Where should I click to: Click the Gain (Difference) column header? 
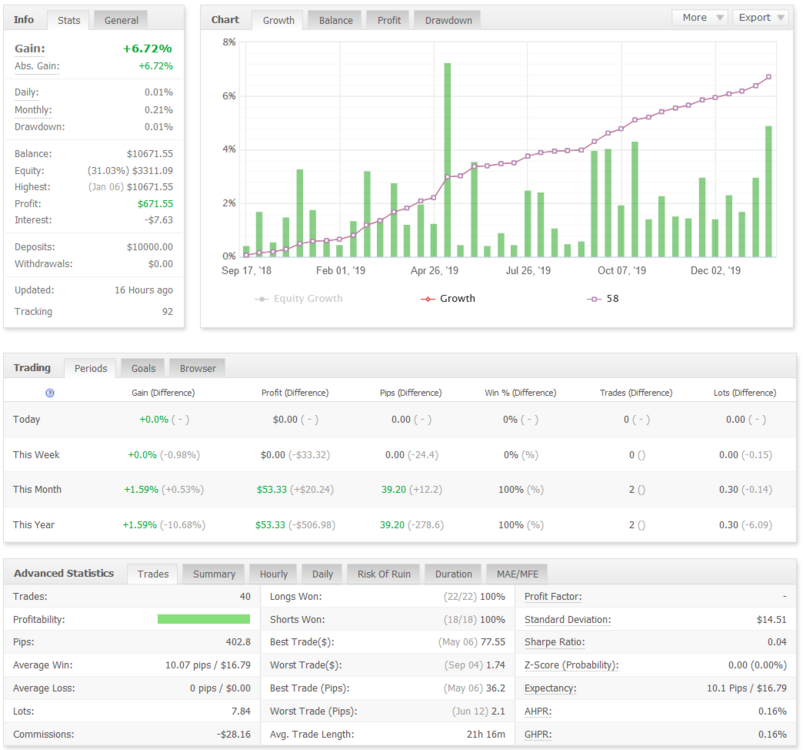[x=163, y=393]
